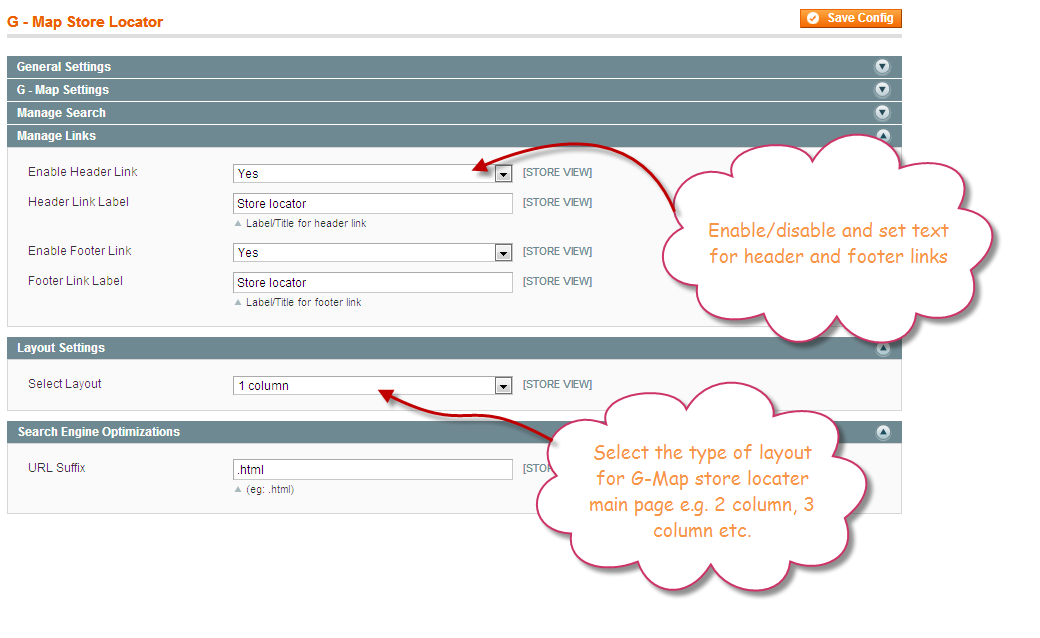Collapse the Layout Settings section arrow icon
1040x638 pixels.
coord(883,347)
